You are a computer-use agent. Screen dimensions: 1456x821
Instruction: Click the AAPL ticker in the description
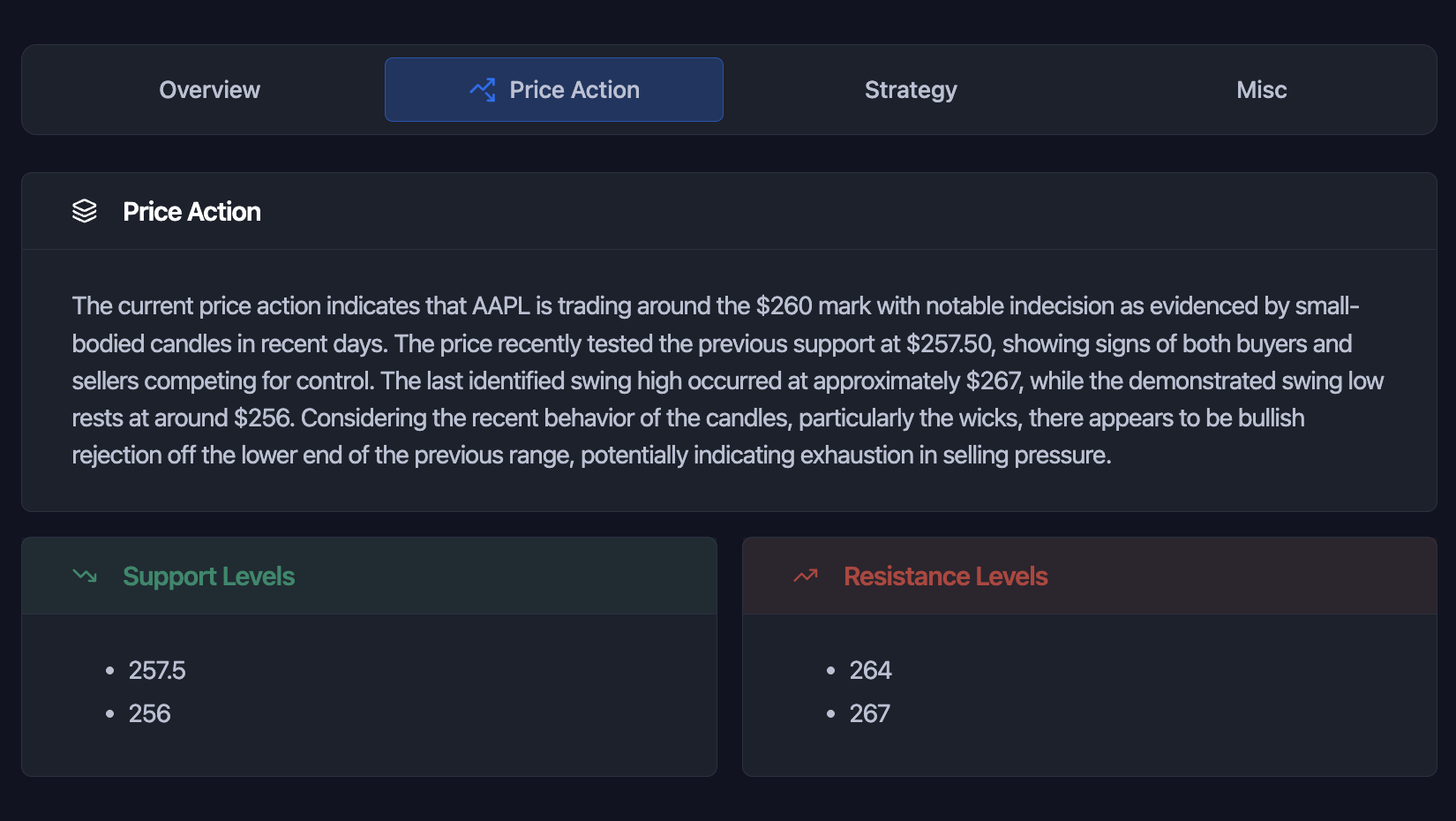click(x=501, y=306)
